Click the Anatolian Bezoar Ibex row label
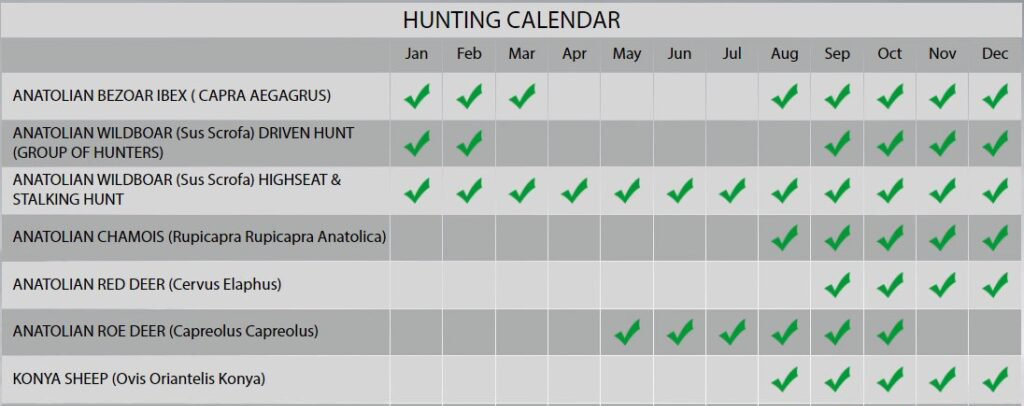1024x406 pixels. coord(172,96)
